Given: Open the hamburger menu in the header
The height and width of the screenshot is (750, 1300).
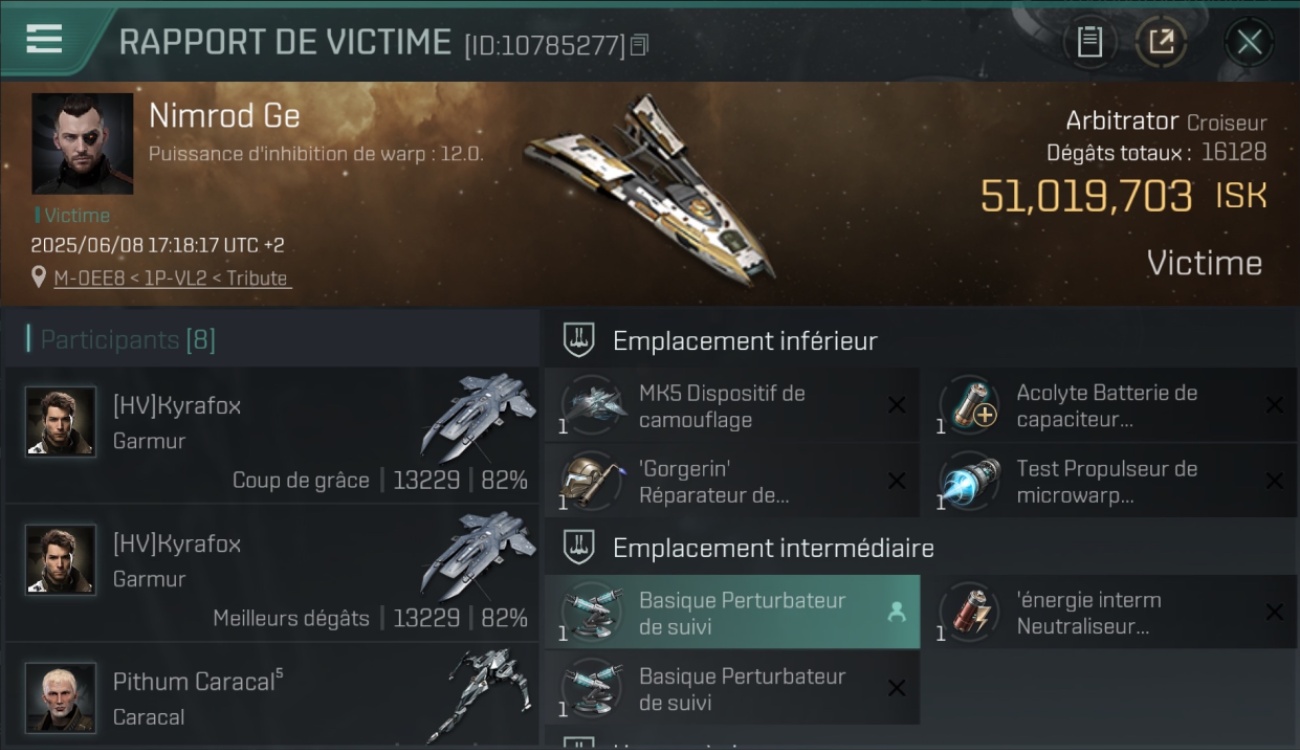Looking at the screenshot, I should tap(43, 39).
